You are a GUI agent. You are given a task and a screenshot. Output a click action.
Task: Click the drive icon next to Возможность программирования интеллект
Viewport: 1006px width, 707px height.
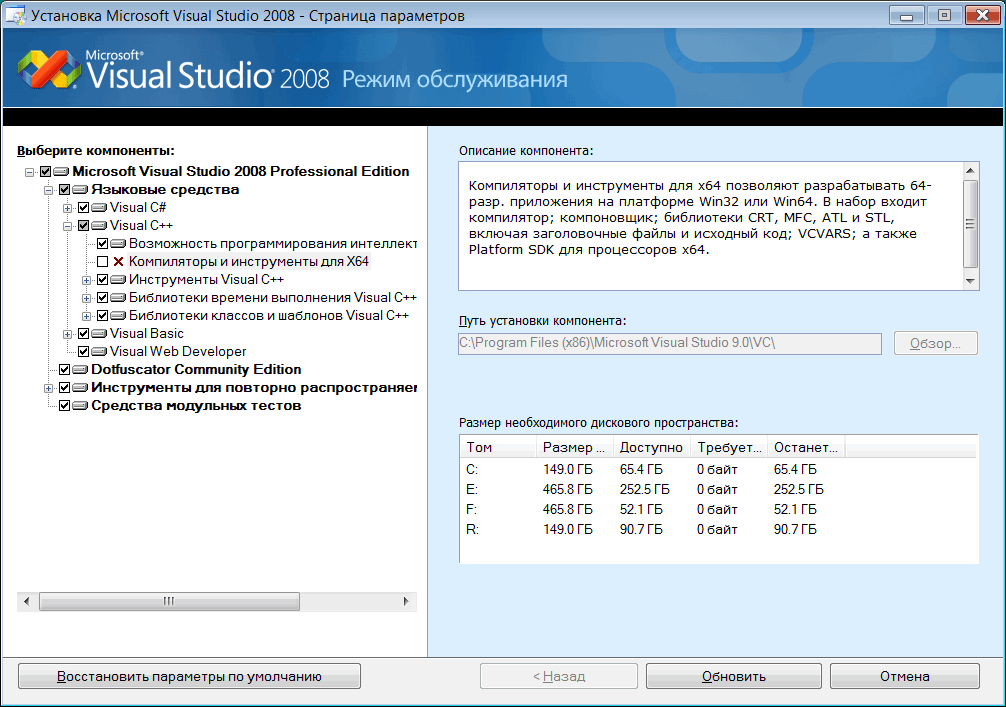(x=118, y=244)
